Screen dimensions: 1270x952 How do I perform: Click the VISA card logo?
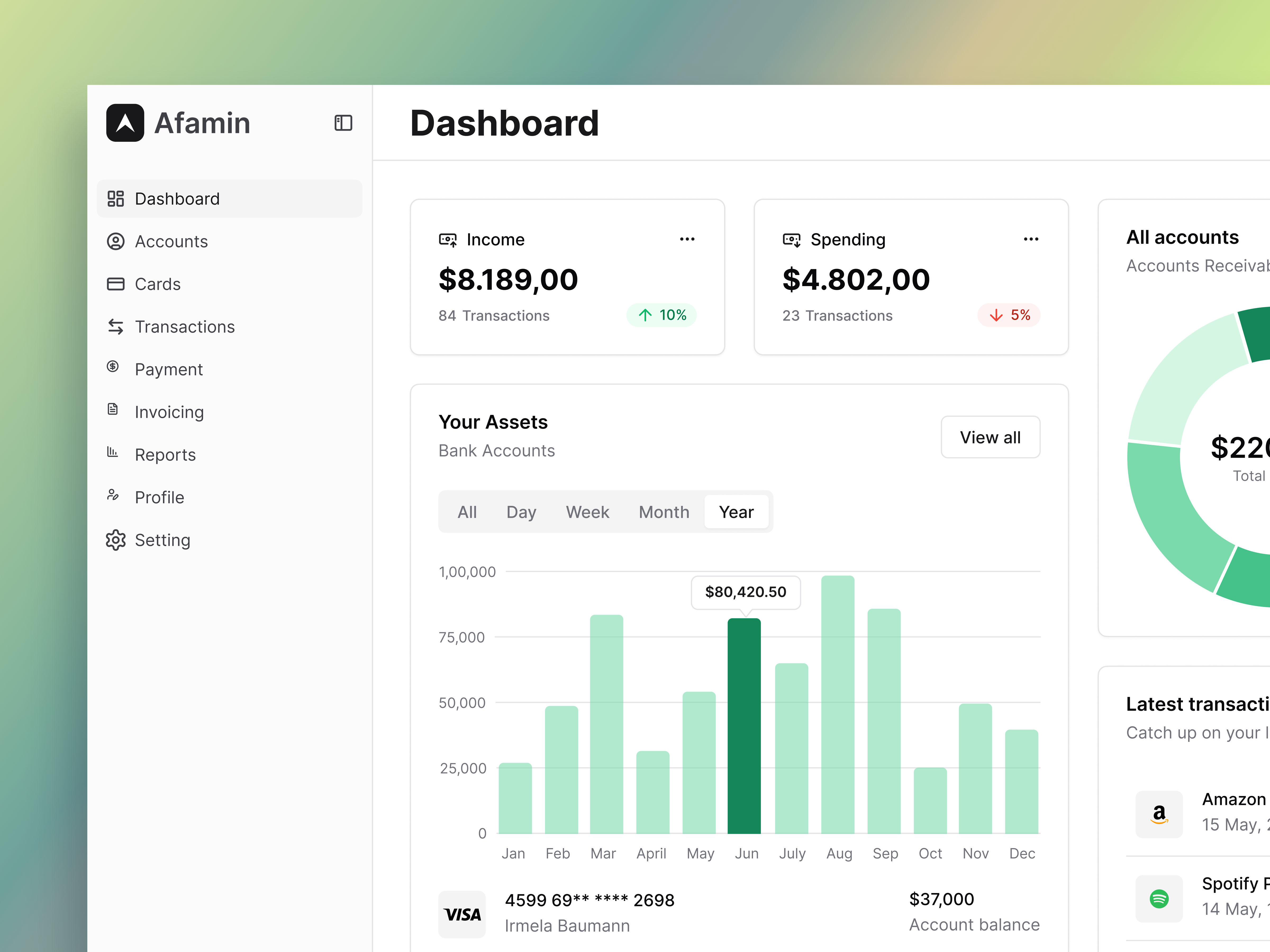point(462,914)
